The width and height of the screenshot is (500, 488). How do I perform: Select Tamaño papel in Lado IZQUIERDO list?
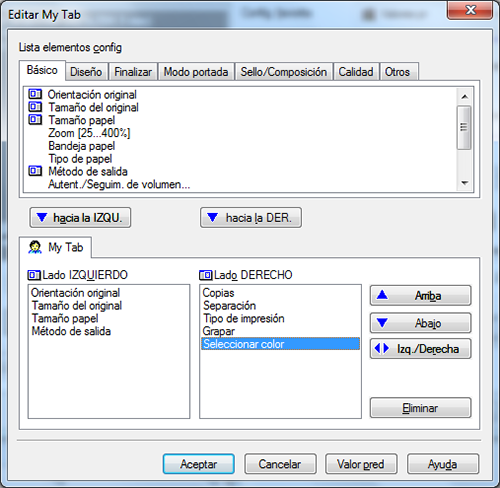point(65,318)
